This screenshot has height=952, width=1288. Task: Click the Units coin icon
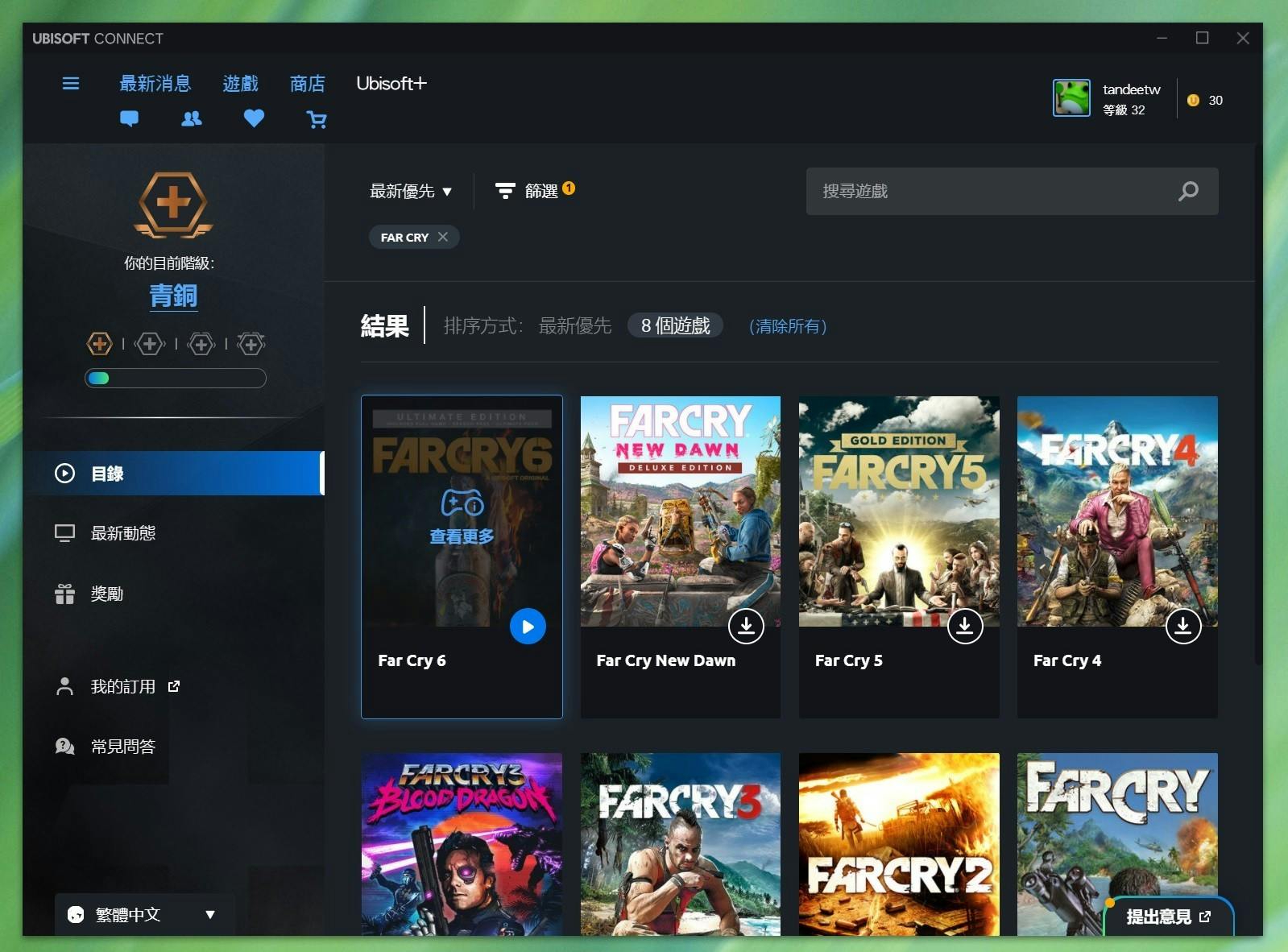click(1193, 100)
